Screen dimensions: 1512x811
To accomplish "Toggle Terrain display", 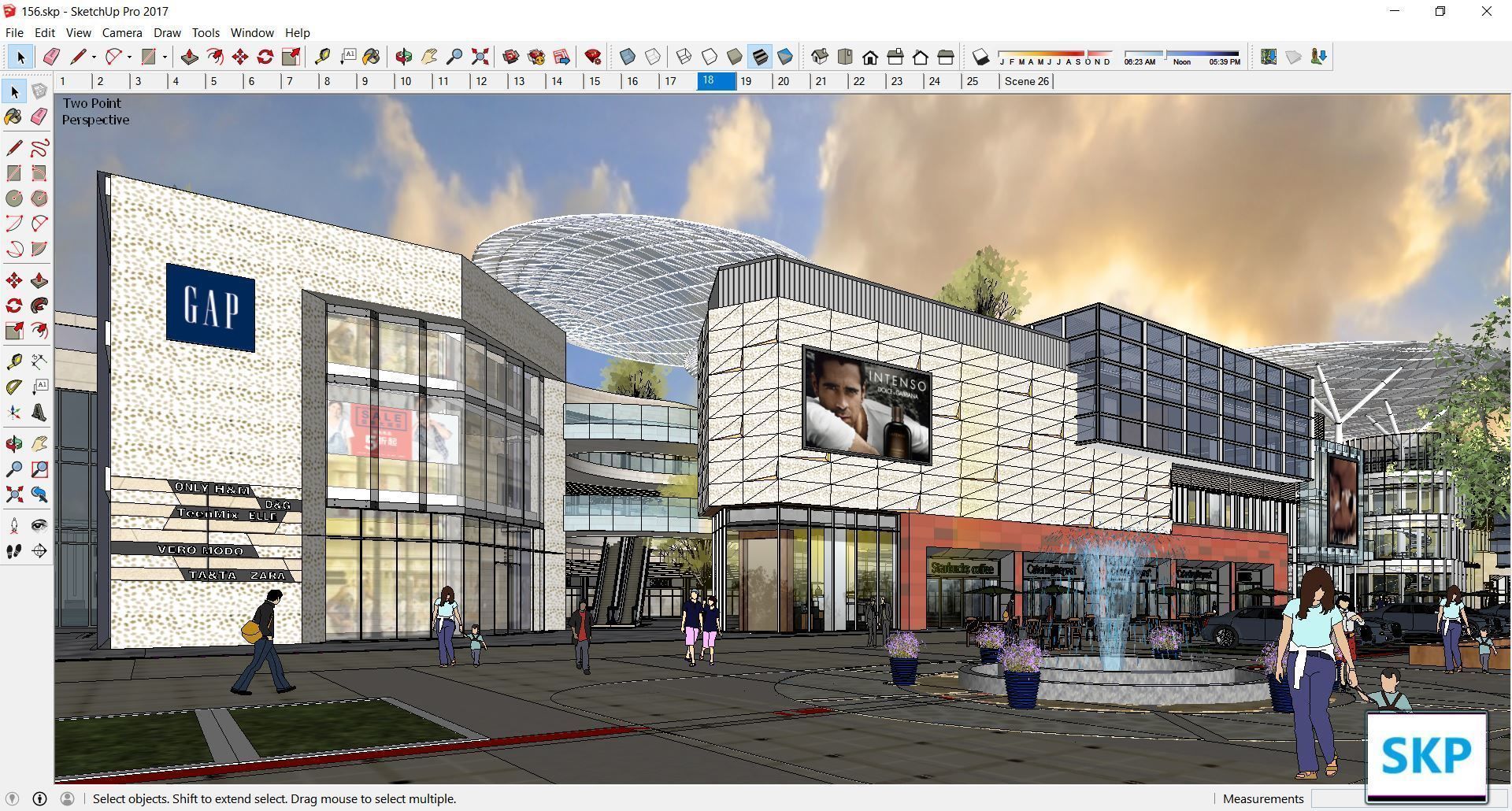I will point(1294,57).
